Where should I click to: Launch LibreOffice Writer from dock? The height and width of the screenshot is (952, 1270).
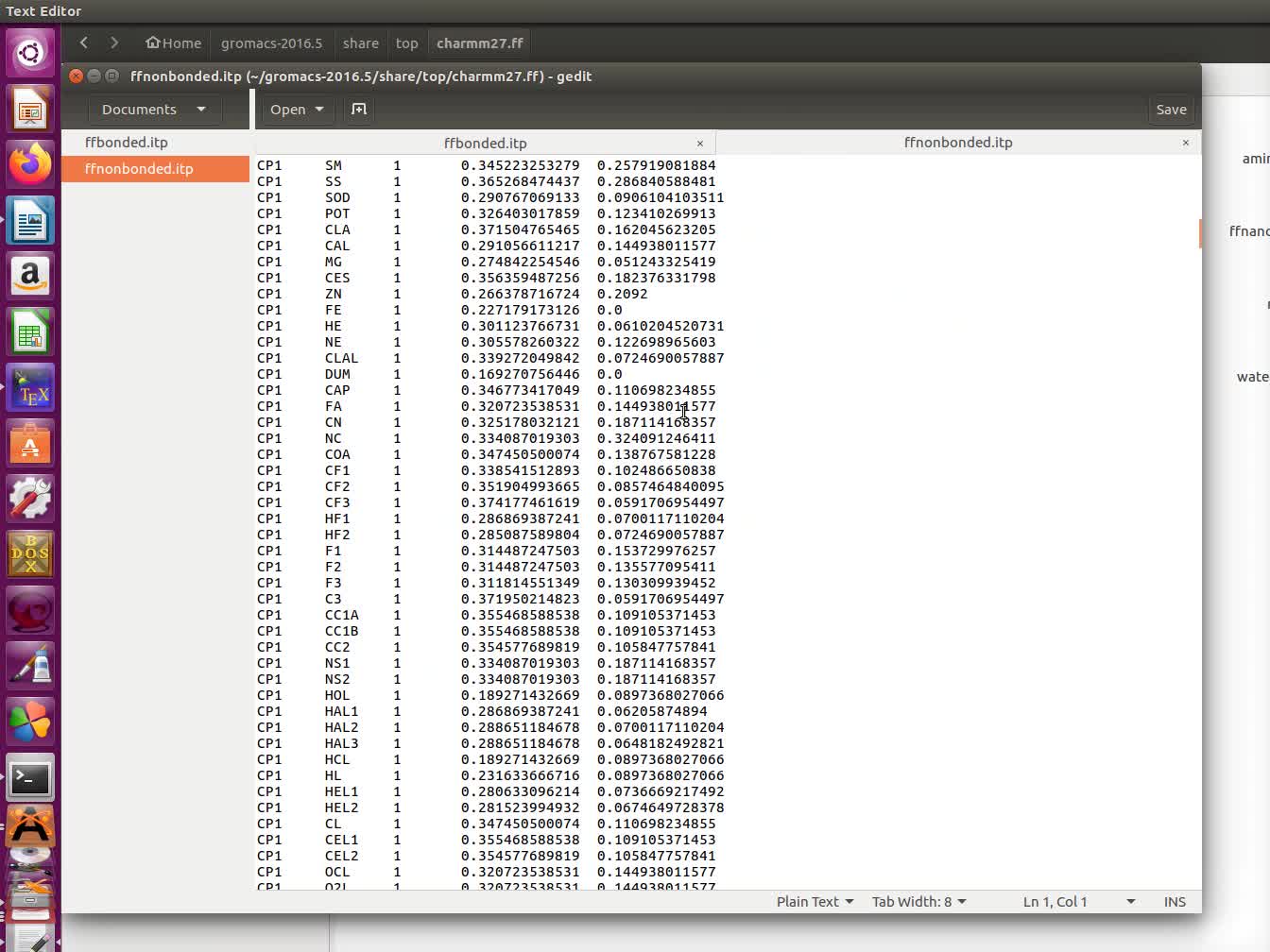pyautogui.click(x=30, y=221)
